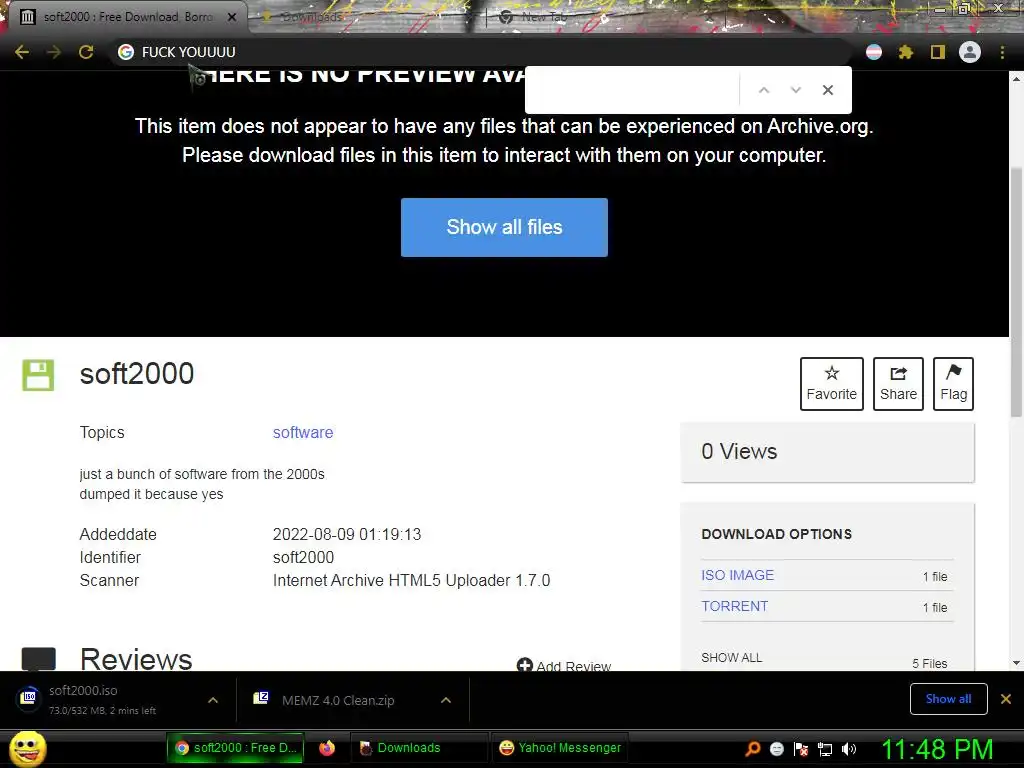Click the zip file icon for MEMZ
This screenshot has height=768, width=1024.
pos(261,698)
